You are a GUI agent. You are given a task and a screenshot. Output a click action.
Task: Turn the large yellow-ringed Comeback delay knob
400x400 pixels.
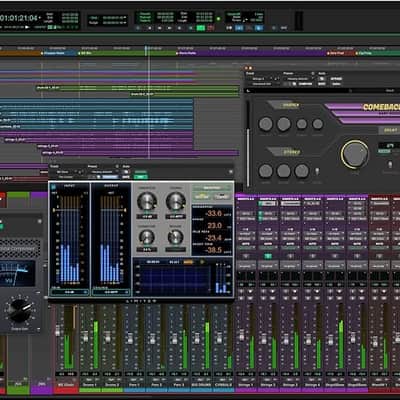pyautogui.click(x=354, y=154)
